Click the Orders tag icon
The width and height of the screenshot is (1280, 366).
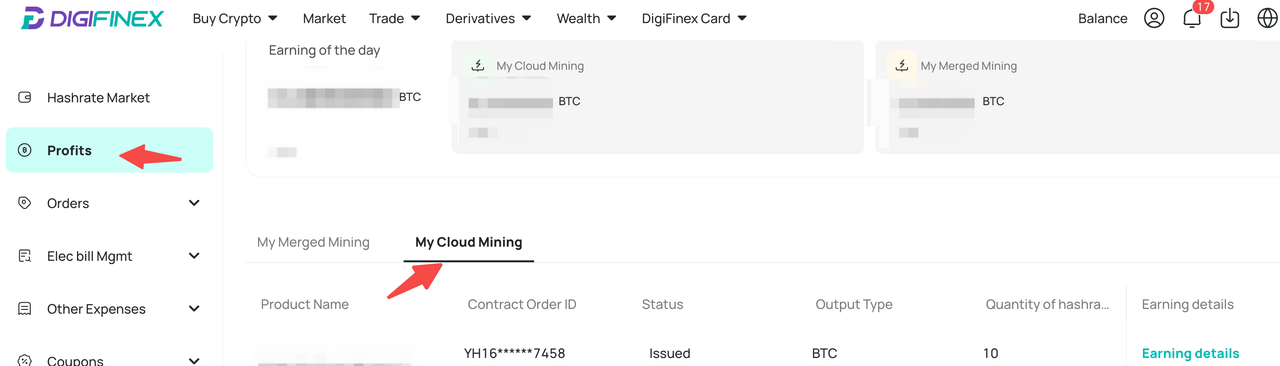(x=25, y=203)
